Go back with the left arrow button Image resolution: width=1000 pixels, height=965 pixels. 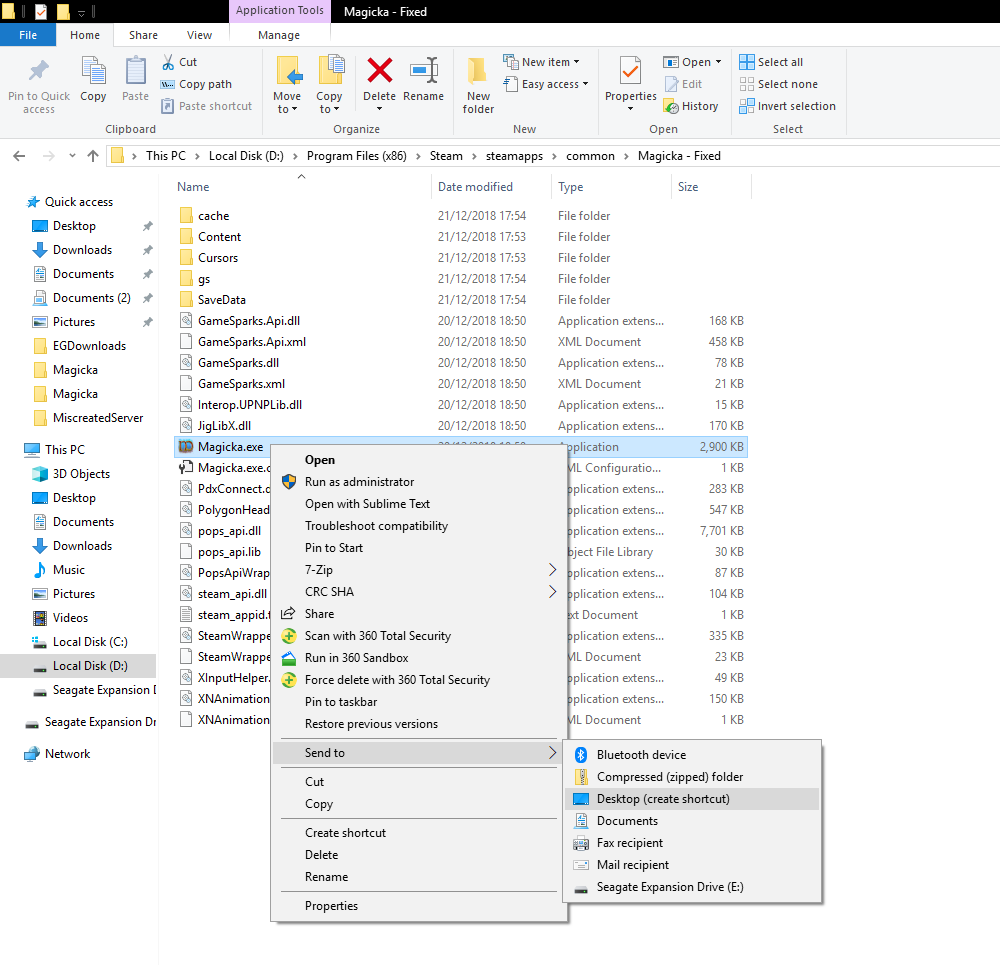pyautogui.click(x=19, y=156)
